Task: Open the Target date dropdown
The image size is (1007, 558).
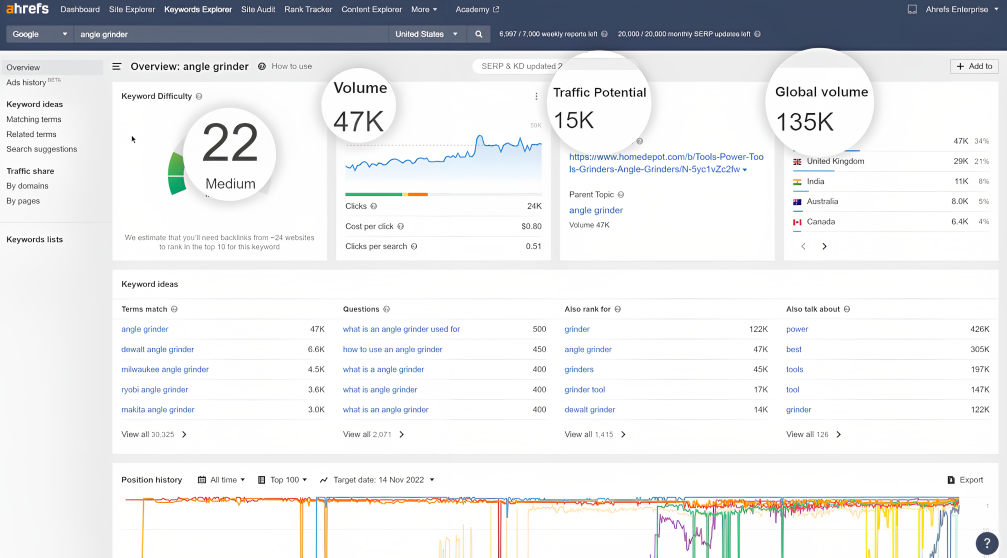Action: [377, 480]
